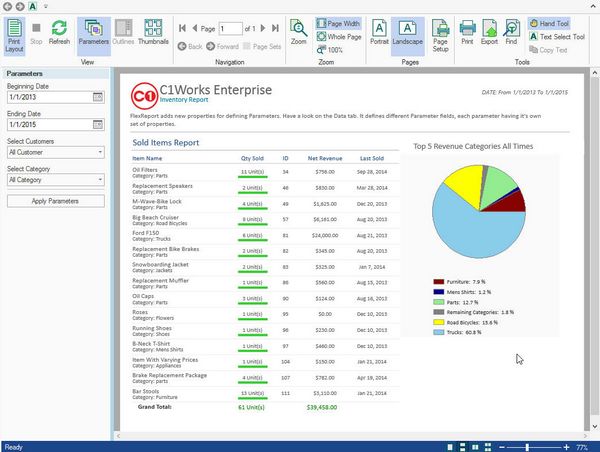Go to the previous page
The width and height of the screenshot is (600, 452).
194,28
